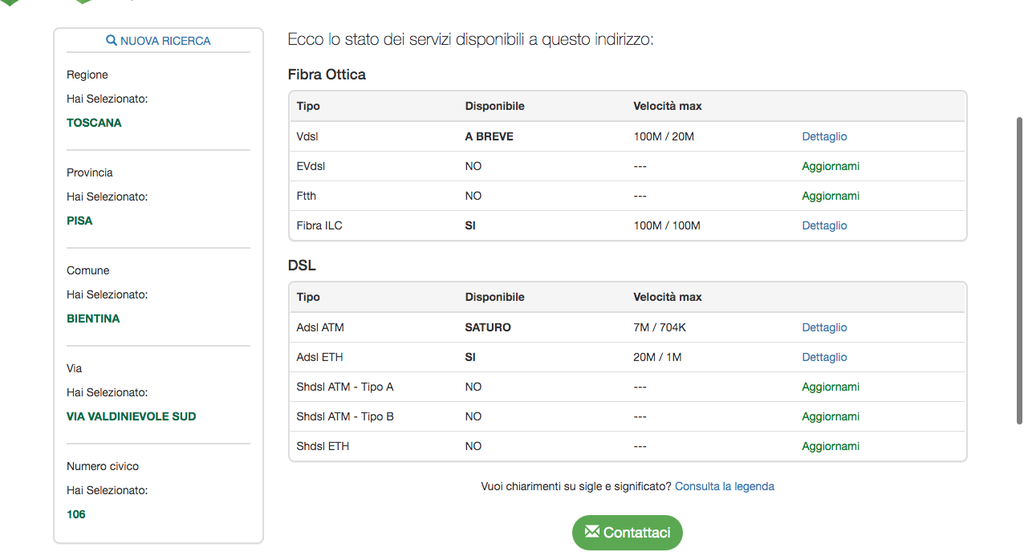Select Aggiornami for Shdsl ATM - Tipo B
The image size is (1024, 552).
click(x=830, y=417)
